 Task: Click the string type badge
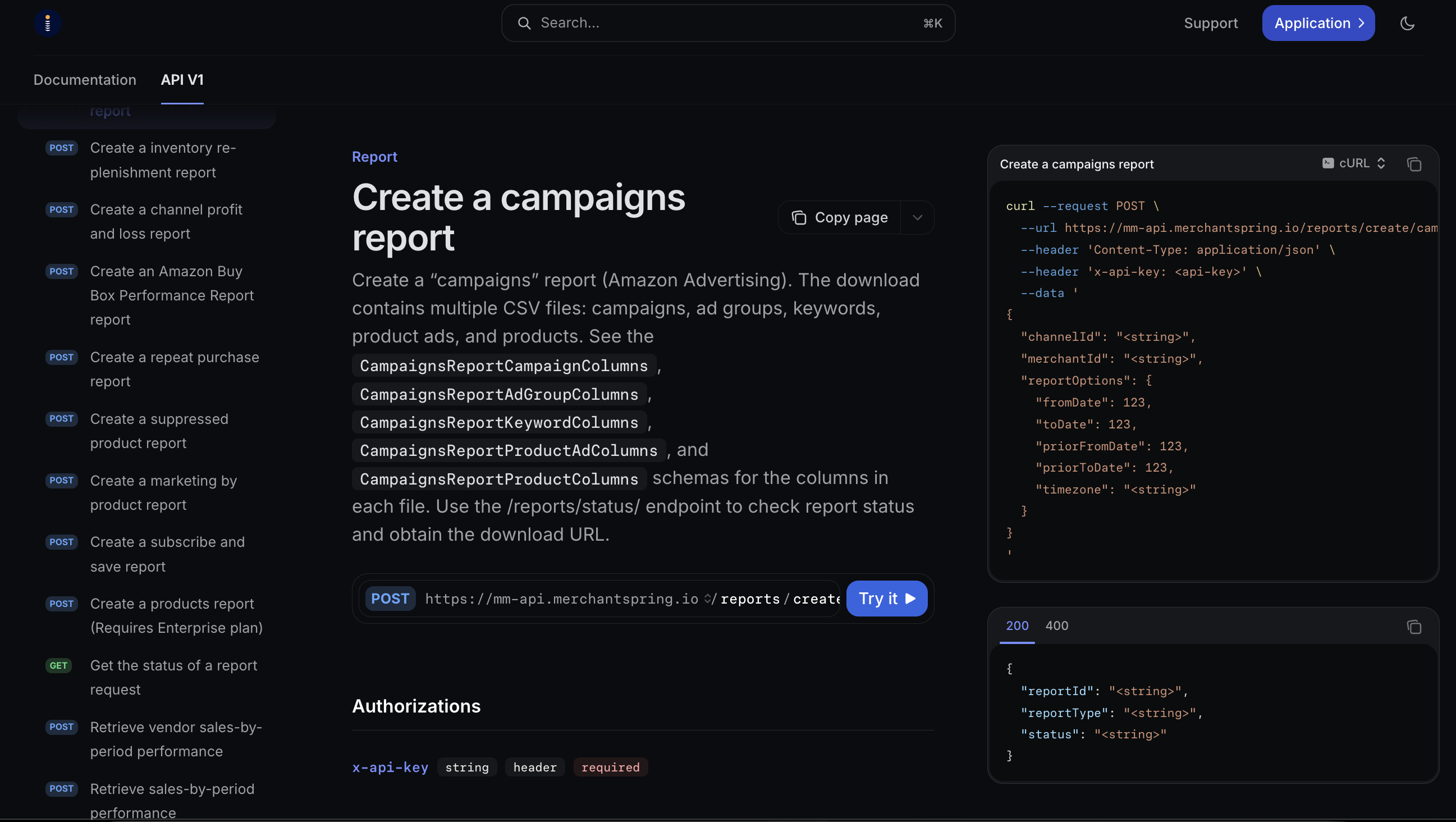(x=467, y=768)
